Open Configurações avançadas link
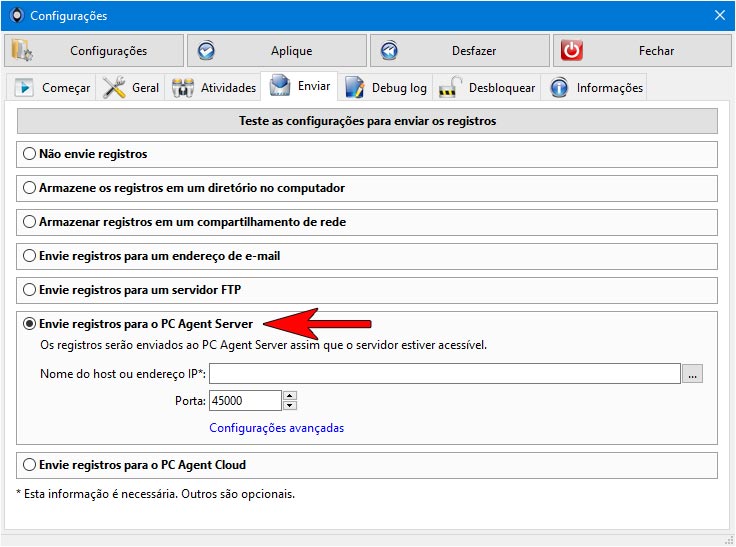736x547 pixels. pyautogui.click(x=276, y=428)
